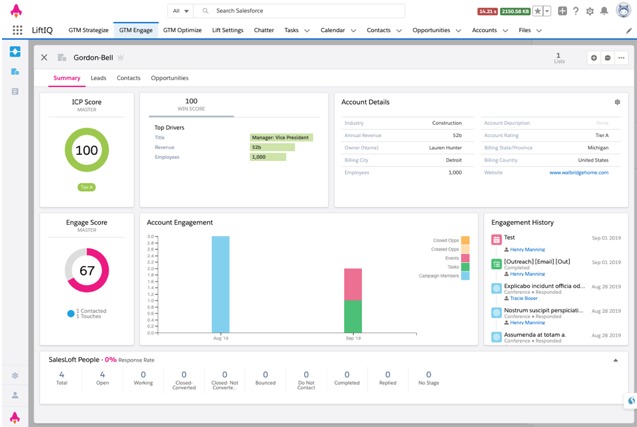Collapse the SalesLoft People section
This screenshot has height=427, width=637.
tap(615, 360)
